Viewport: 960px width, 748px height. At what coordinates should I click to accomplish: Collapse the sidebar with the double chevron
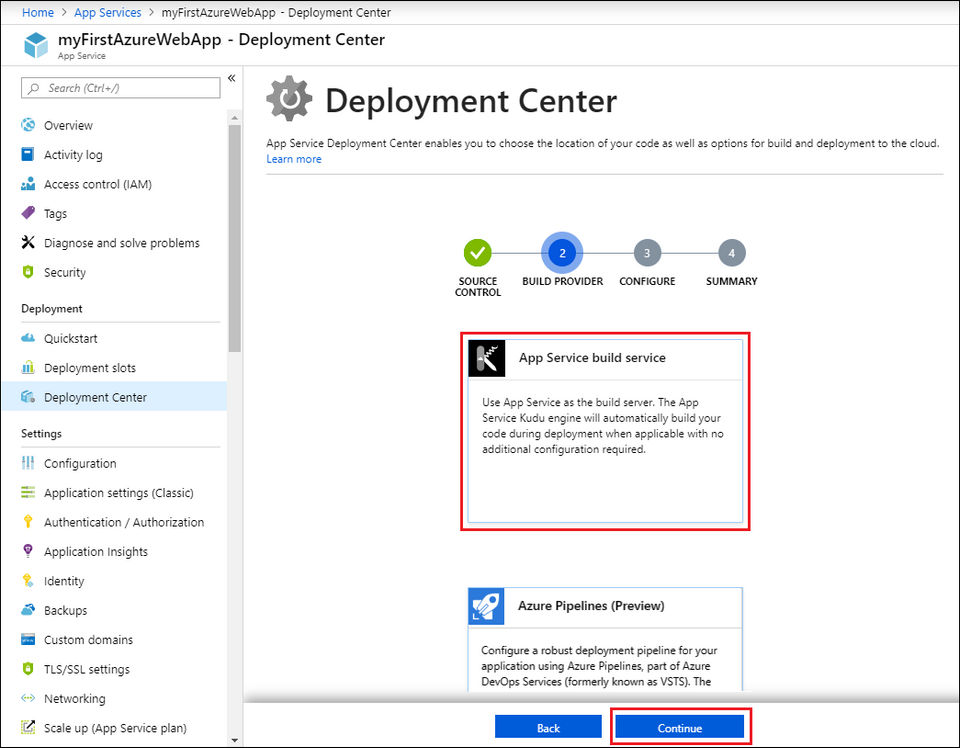point(231,78)
